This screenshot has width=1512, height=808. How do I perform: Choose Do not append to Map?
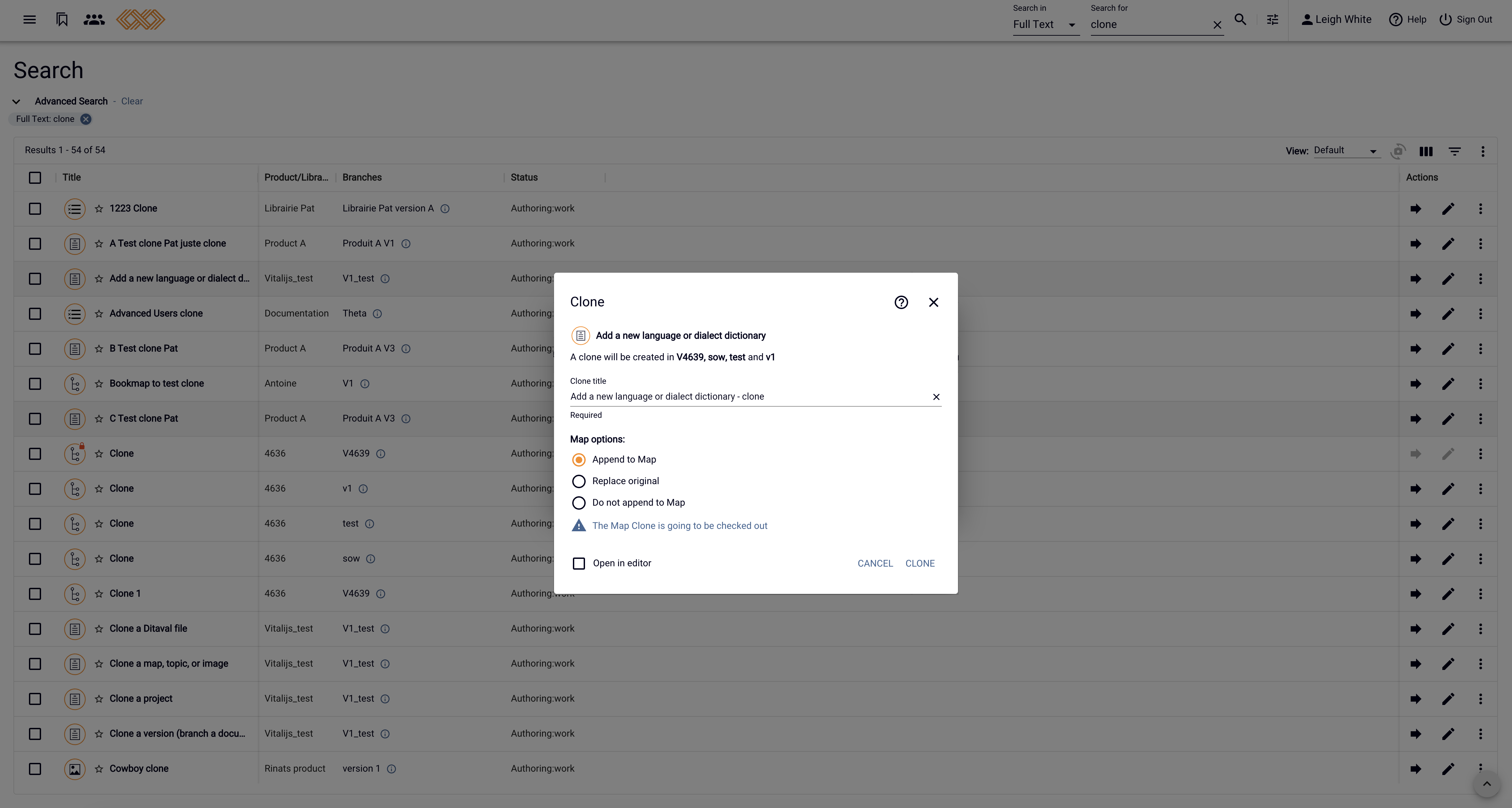[579, 503]
